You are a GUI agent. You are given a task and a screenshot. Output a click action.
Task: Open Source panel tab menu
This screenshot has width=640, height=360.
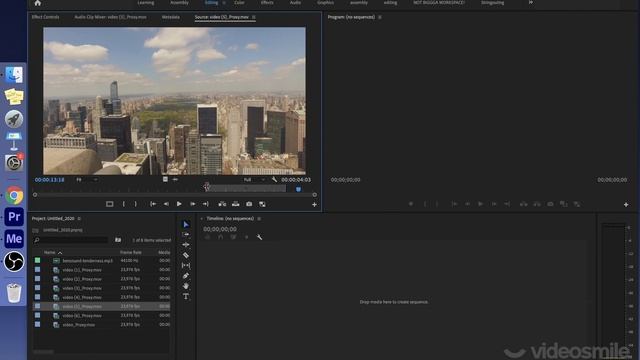(x=253, y=17)
